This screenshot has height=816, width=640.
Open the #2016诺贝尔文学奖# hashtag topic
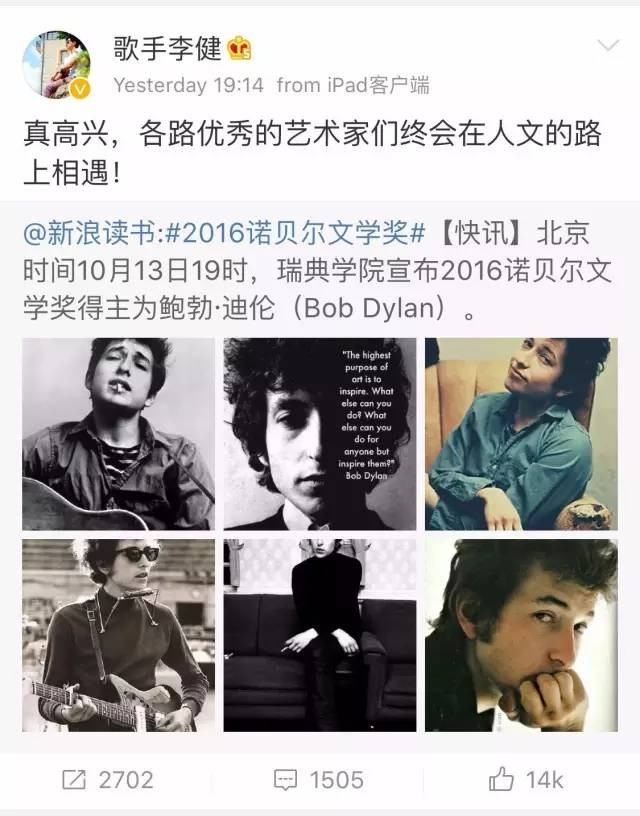tap(295, 232)
